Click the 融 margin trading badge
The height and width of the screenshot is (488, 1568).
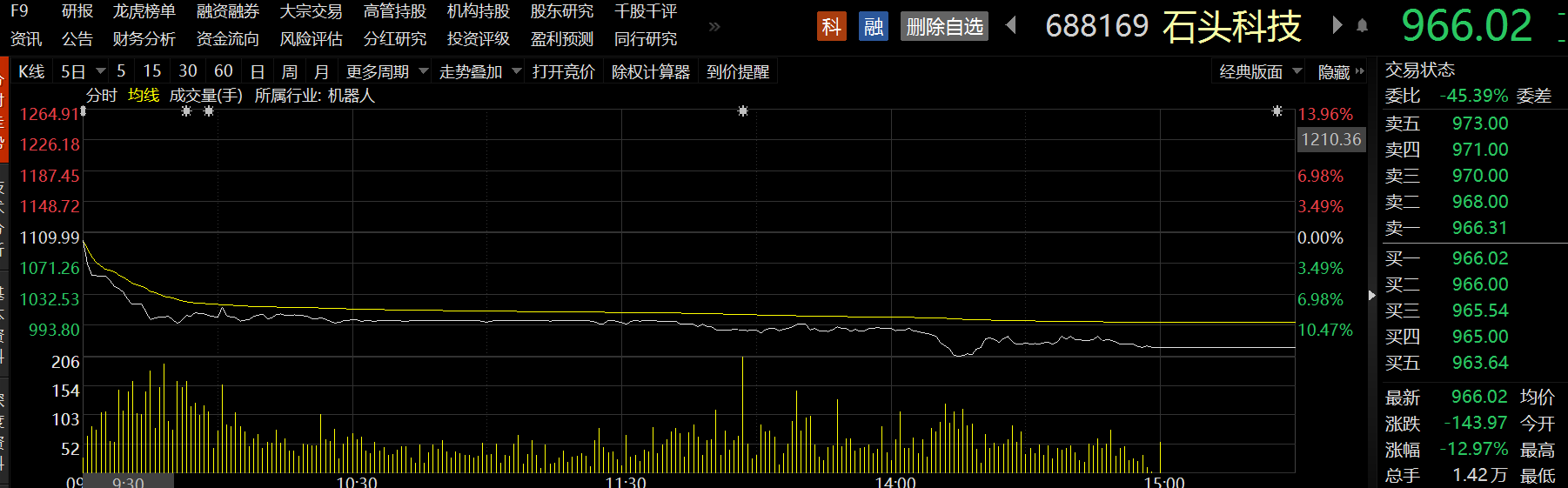[873, 27]
